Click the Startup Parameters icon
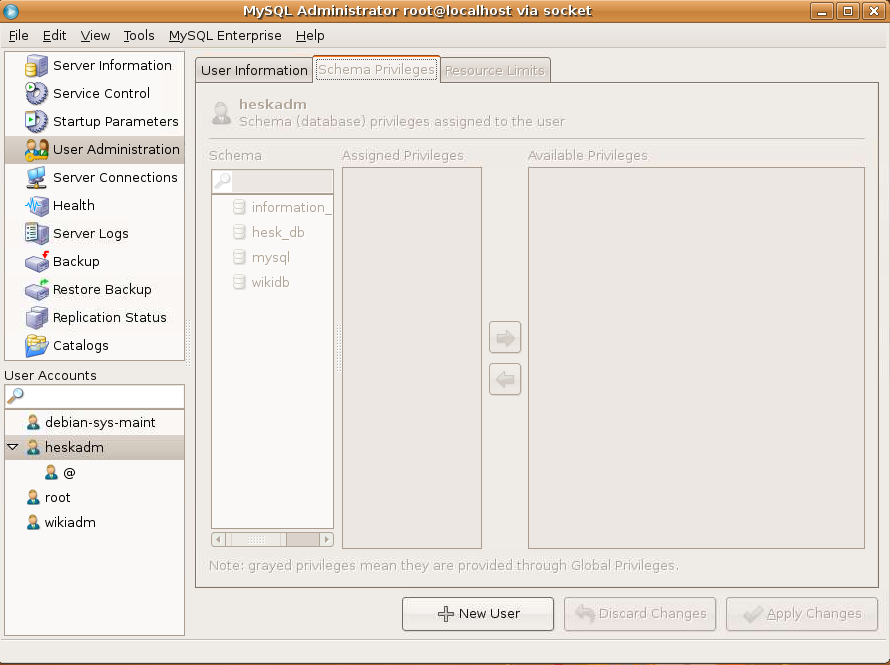Screen dimensions: 890x665 36,121
